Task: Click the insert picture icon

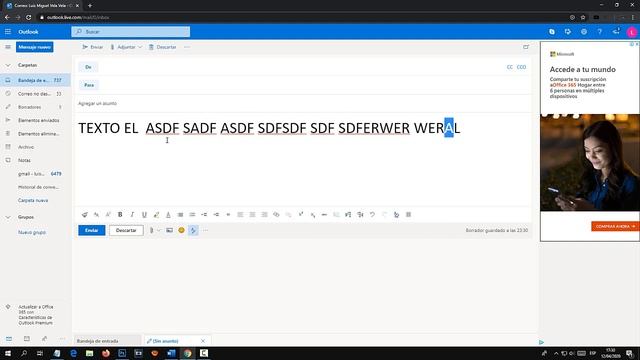Action: pos(169,230)
